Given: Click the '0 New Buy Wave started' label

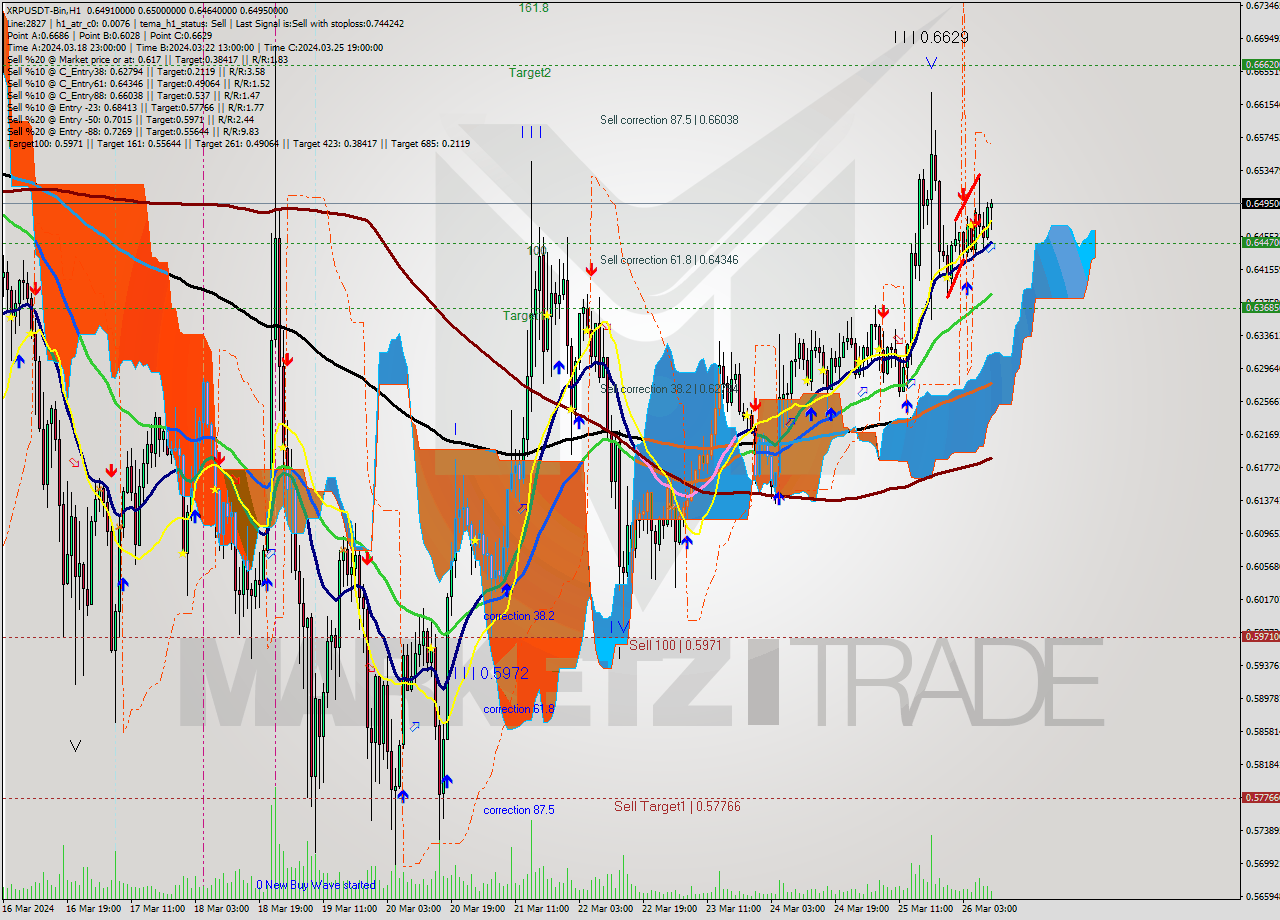Looking at the screenshot, I should pos(316,885).
